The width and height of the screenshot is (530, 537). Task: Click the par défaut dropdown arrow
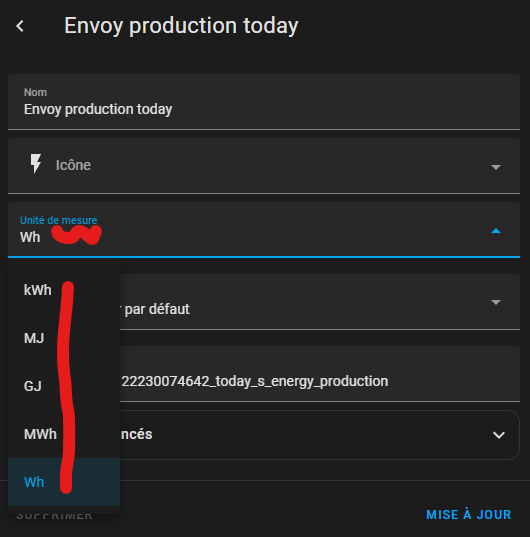tap(496, 302)
